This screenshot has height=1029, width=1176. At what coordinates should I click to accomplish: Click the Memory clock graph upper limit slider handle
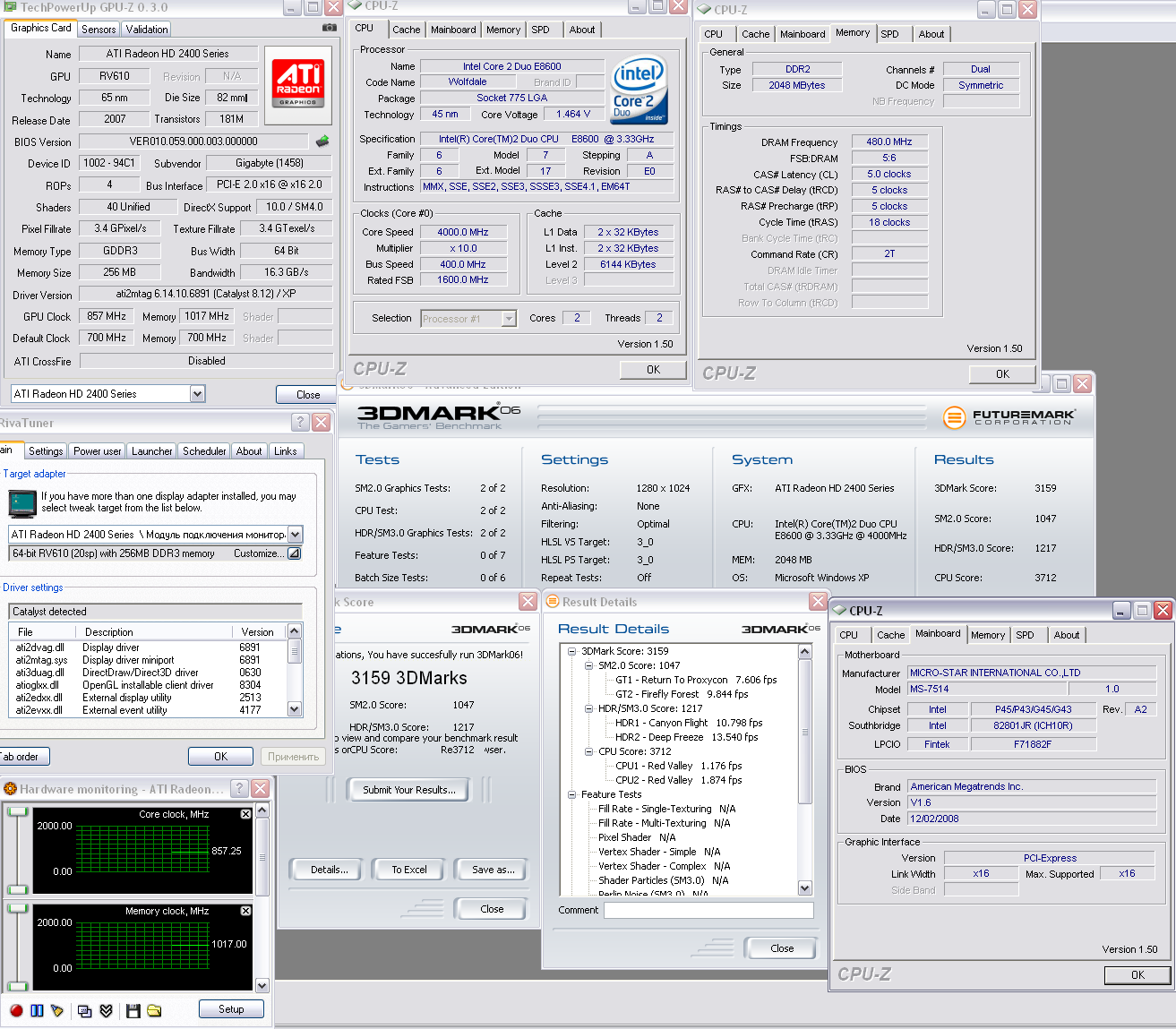(17, 909)
